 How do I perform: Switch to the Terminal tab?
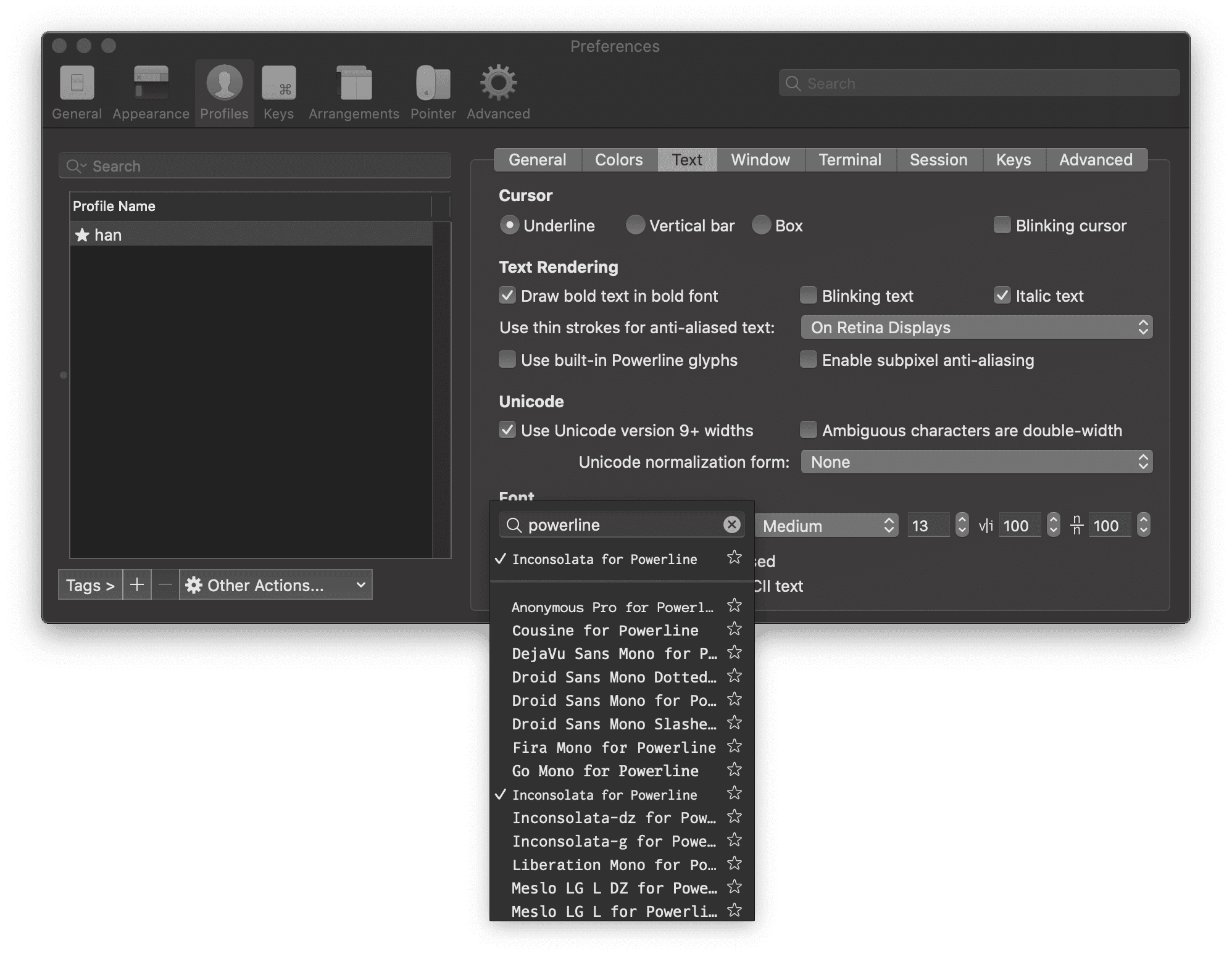pyautogui.click(x=850, y=160)
